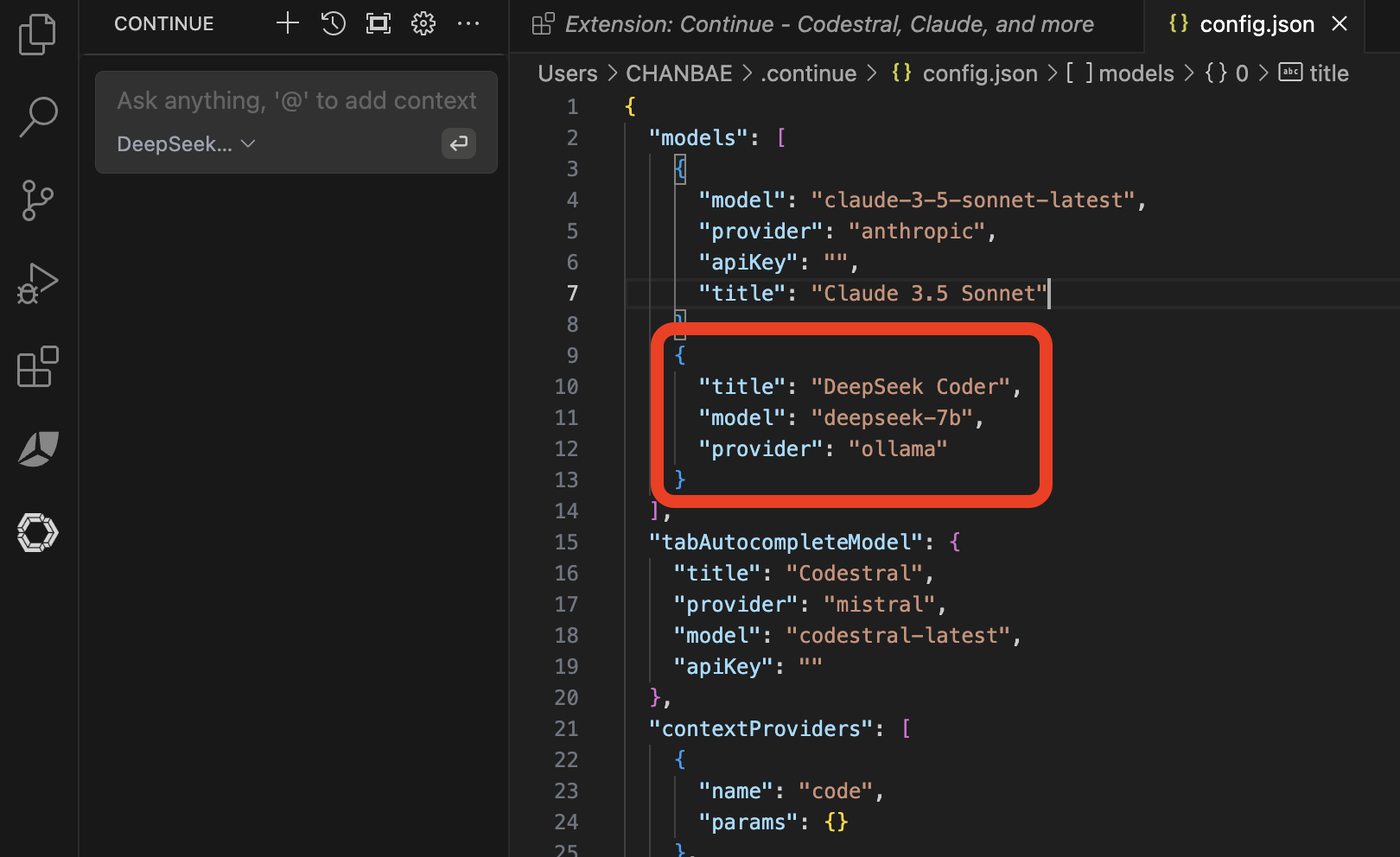The image size is (1400, 857).
Task: Click the "anthropic" provider value
Action: click(917, 231)
